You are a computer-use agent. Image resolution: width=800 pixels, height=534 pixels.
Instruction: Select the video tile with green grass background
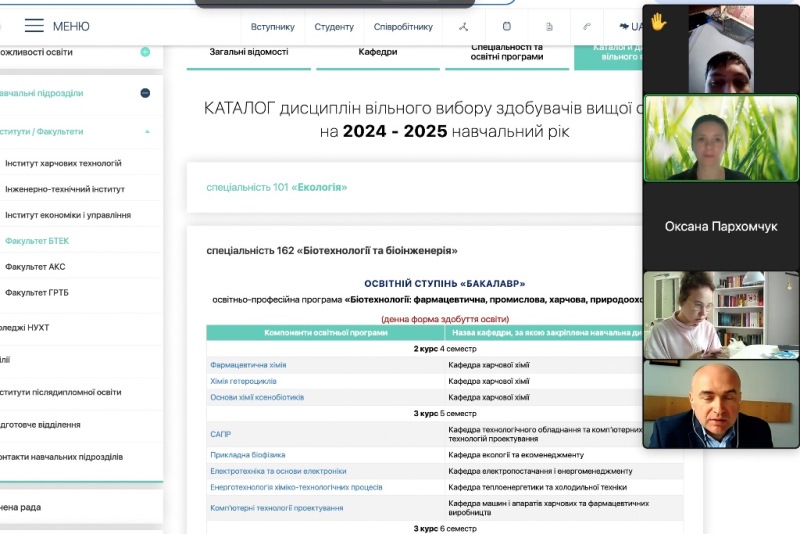[720, 138]
